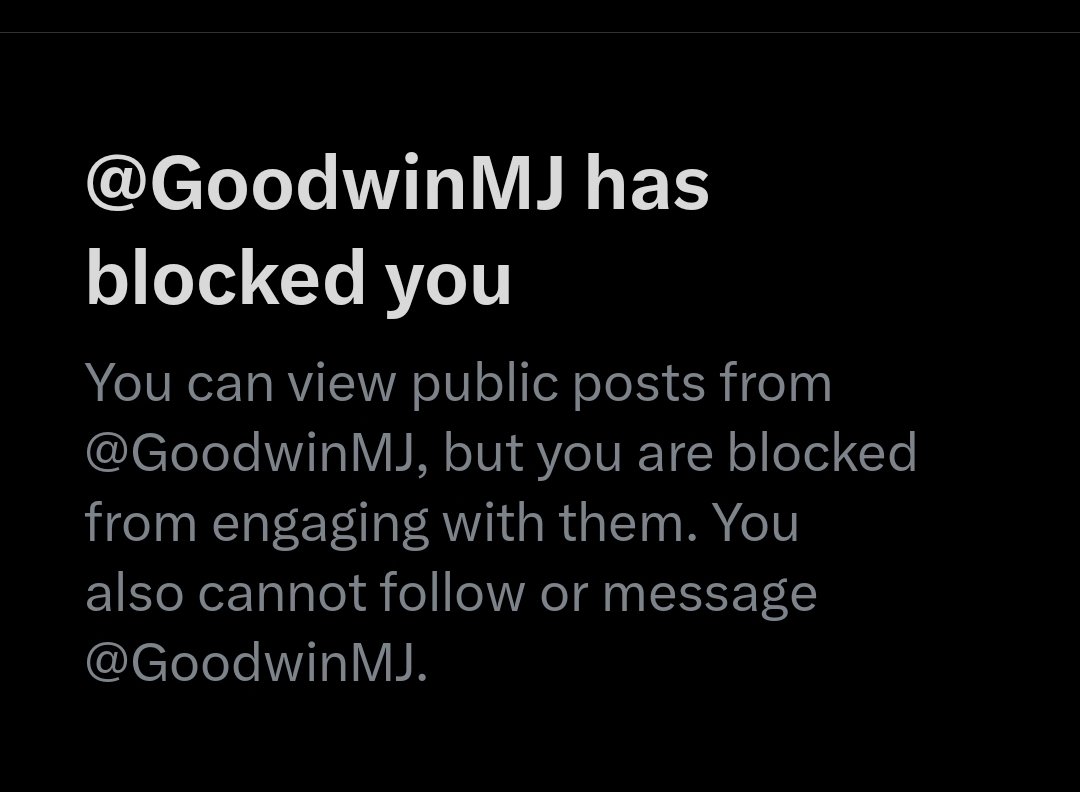Click the words "blocked you" in the heading
Image resolution: width=1080 pixels, height=792 pixels.
[x=298, y=279]
